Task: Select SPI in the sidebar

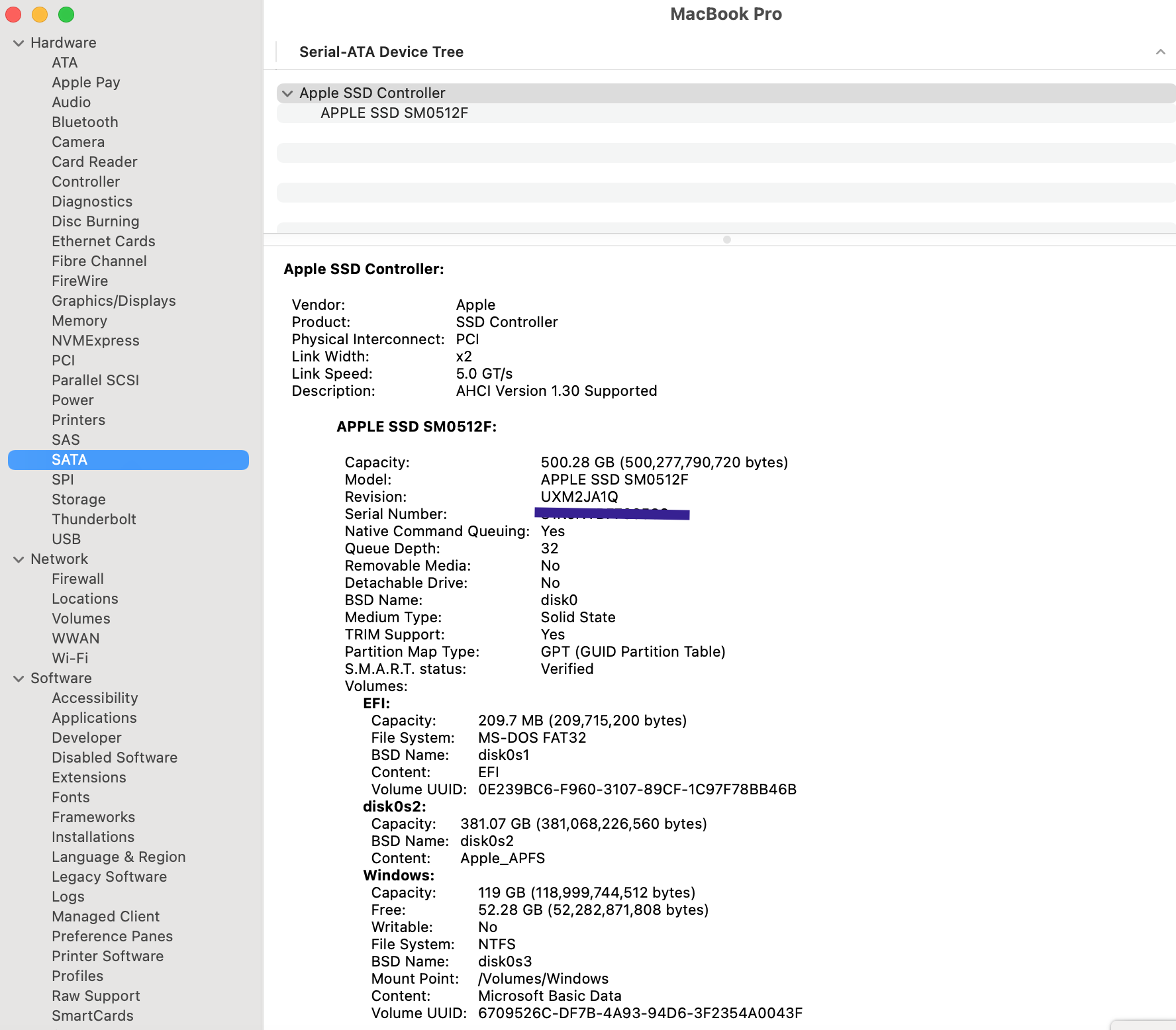Action: [63, 480]
